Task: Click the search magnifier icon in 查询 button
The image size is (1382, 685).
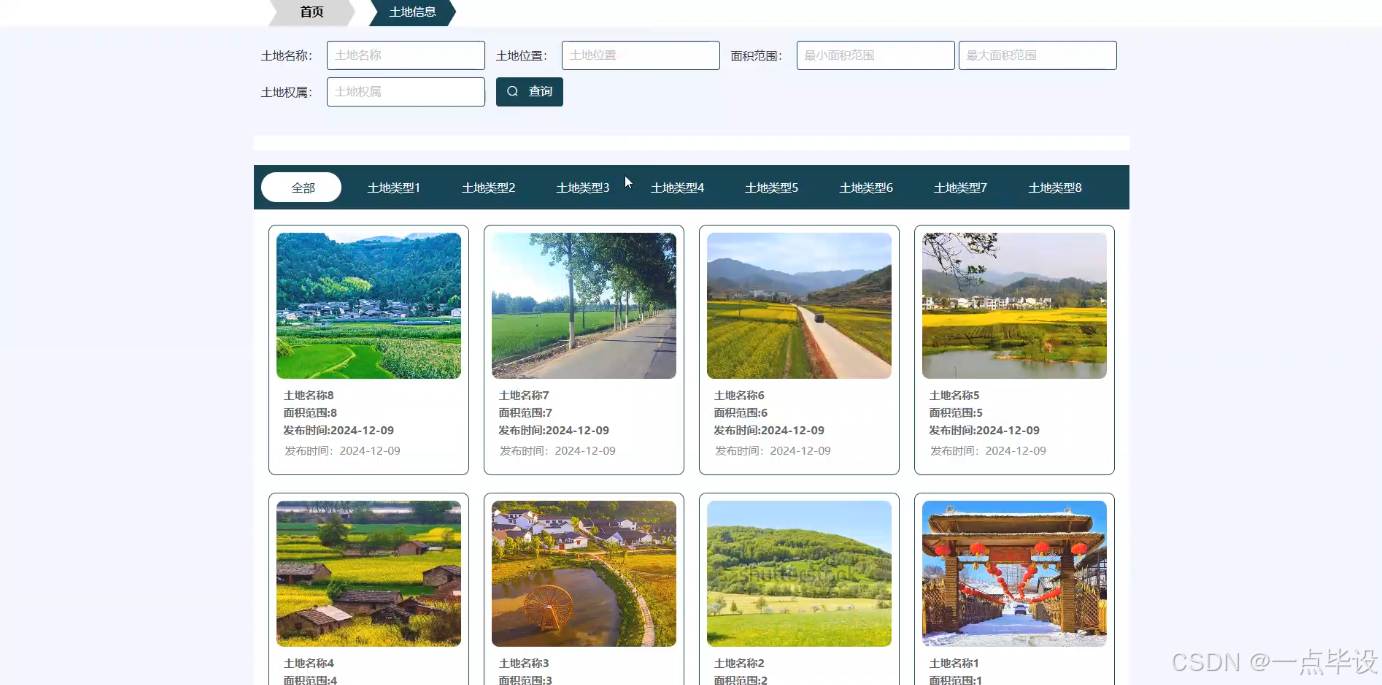Action: [512, 92]
